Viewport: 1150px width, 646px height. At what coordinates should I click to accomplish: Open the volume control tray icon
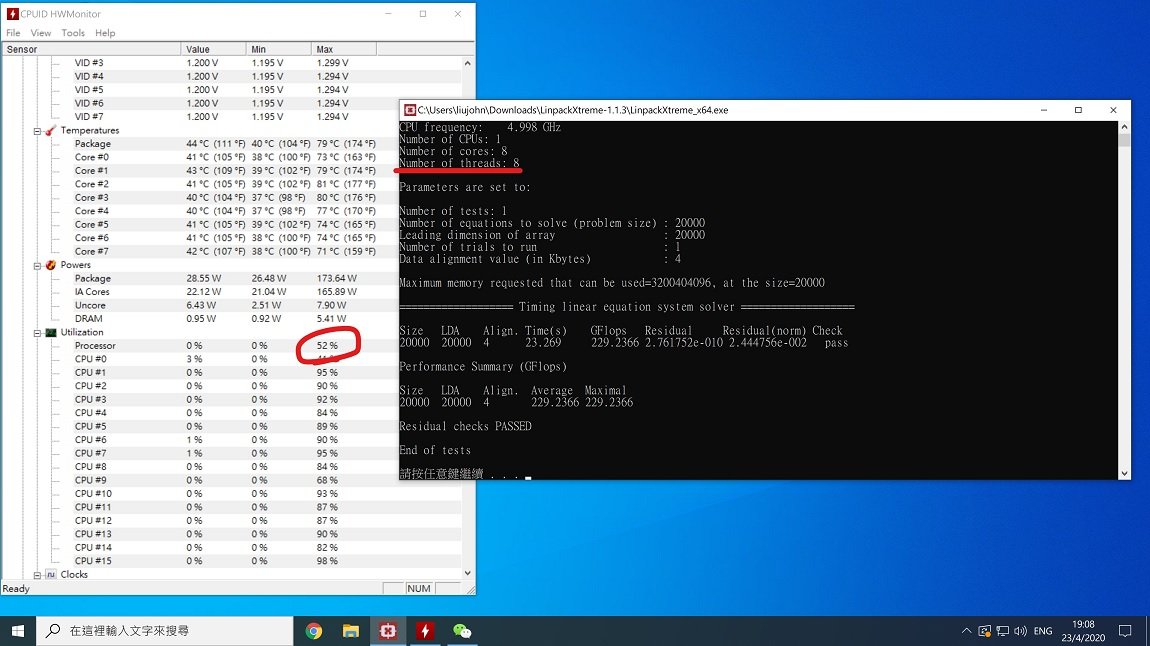point(1020,631)
